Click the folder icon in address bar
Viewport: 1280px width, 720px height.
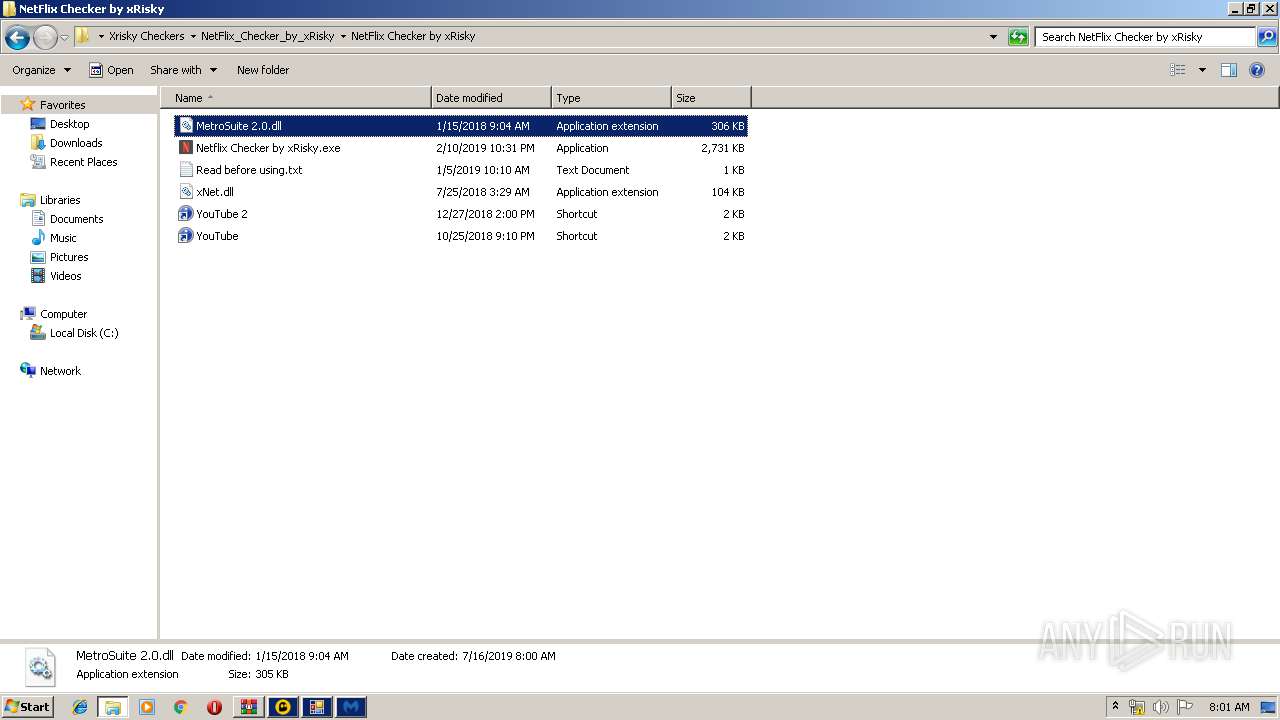[x=83, y=36]
